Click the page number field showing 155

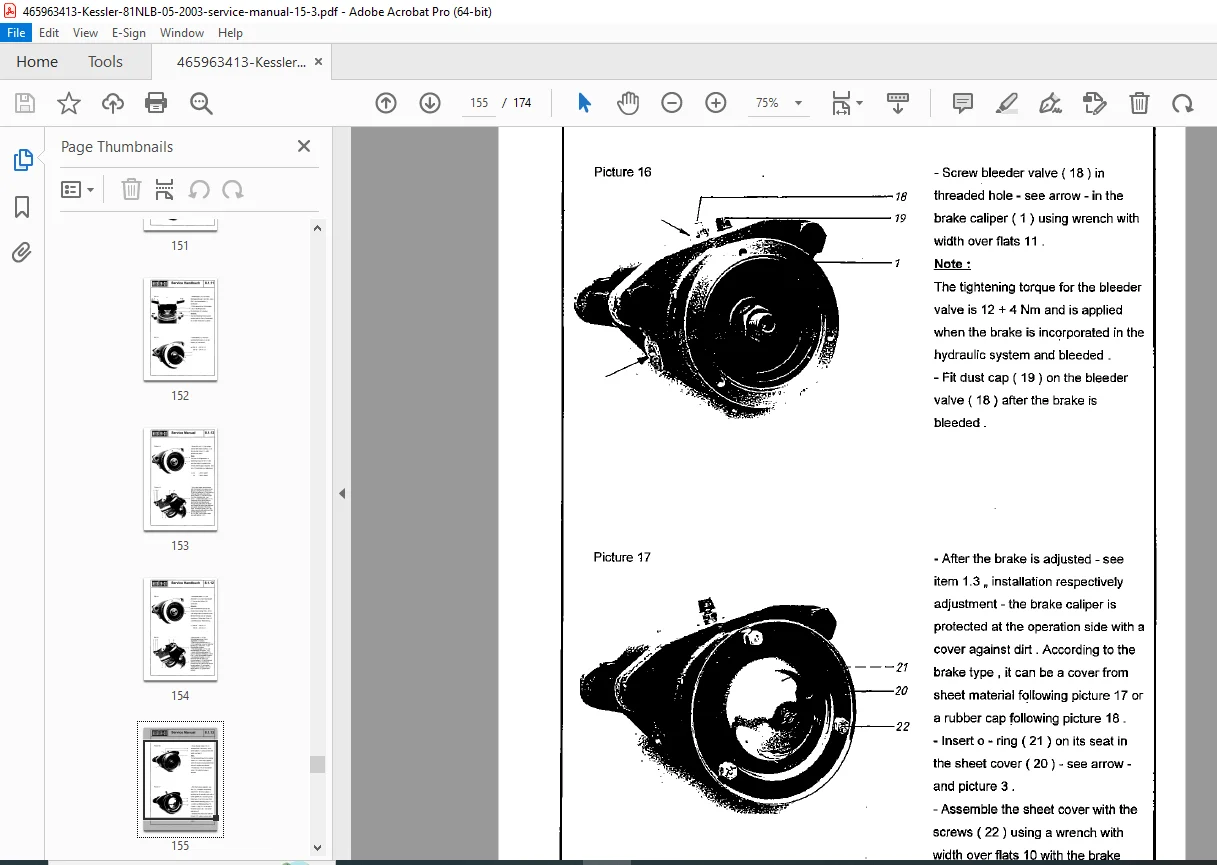479,103
